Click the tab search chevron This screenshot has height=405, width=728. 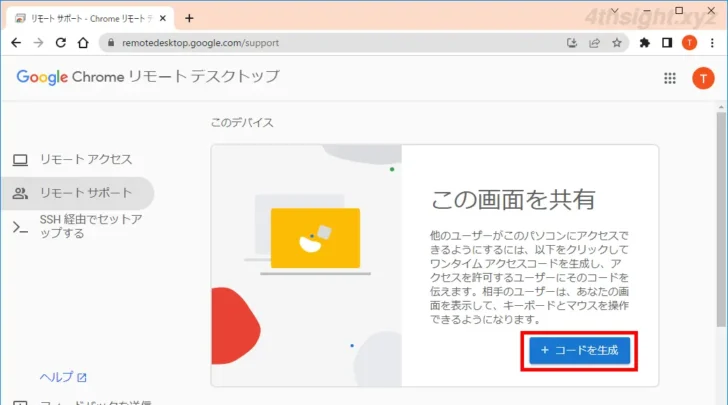614,10
